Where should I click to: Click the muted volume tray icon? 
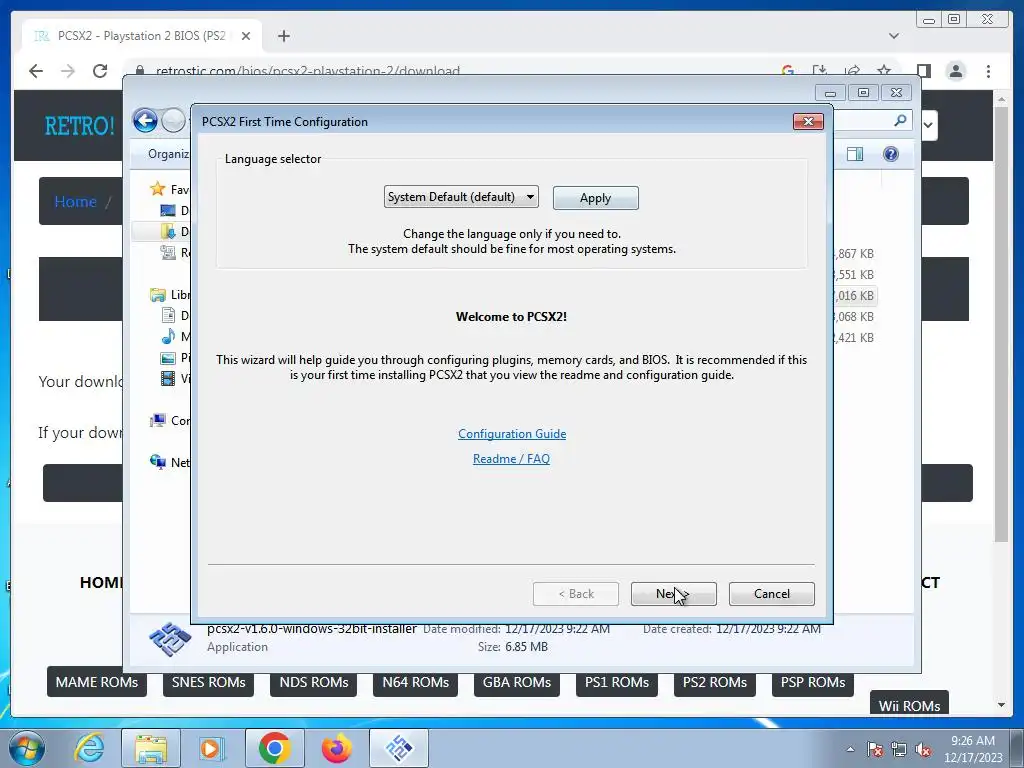923,749
